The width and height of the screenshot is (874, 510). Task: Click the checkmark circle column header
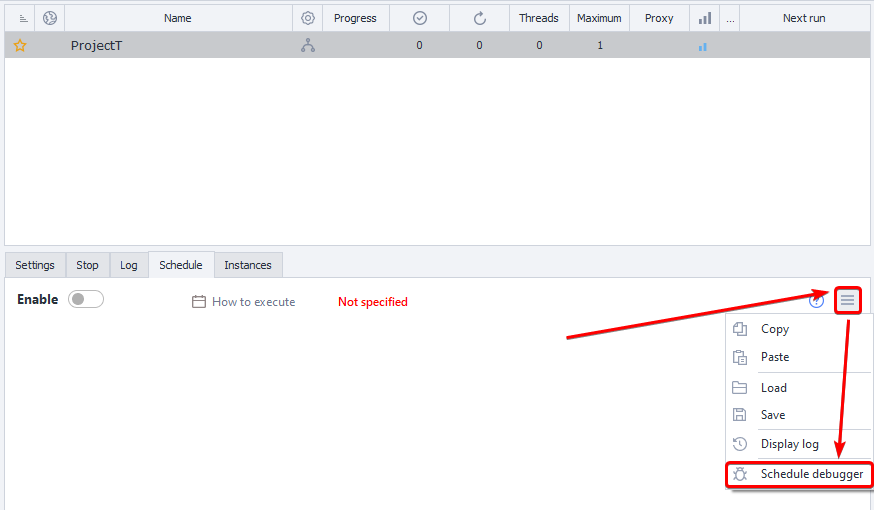click(x=419, y=18)
